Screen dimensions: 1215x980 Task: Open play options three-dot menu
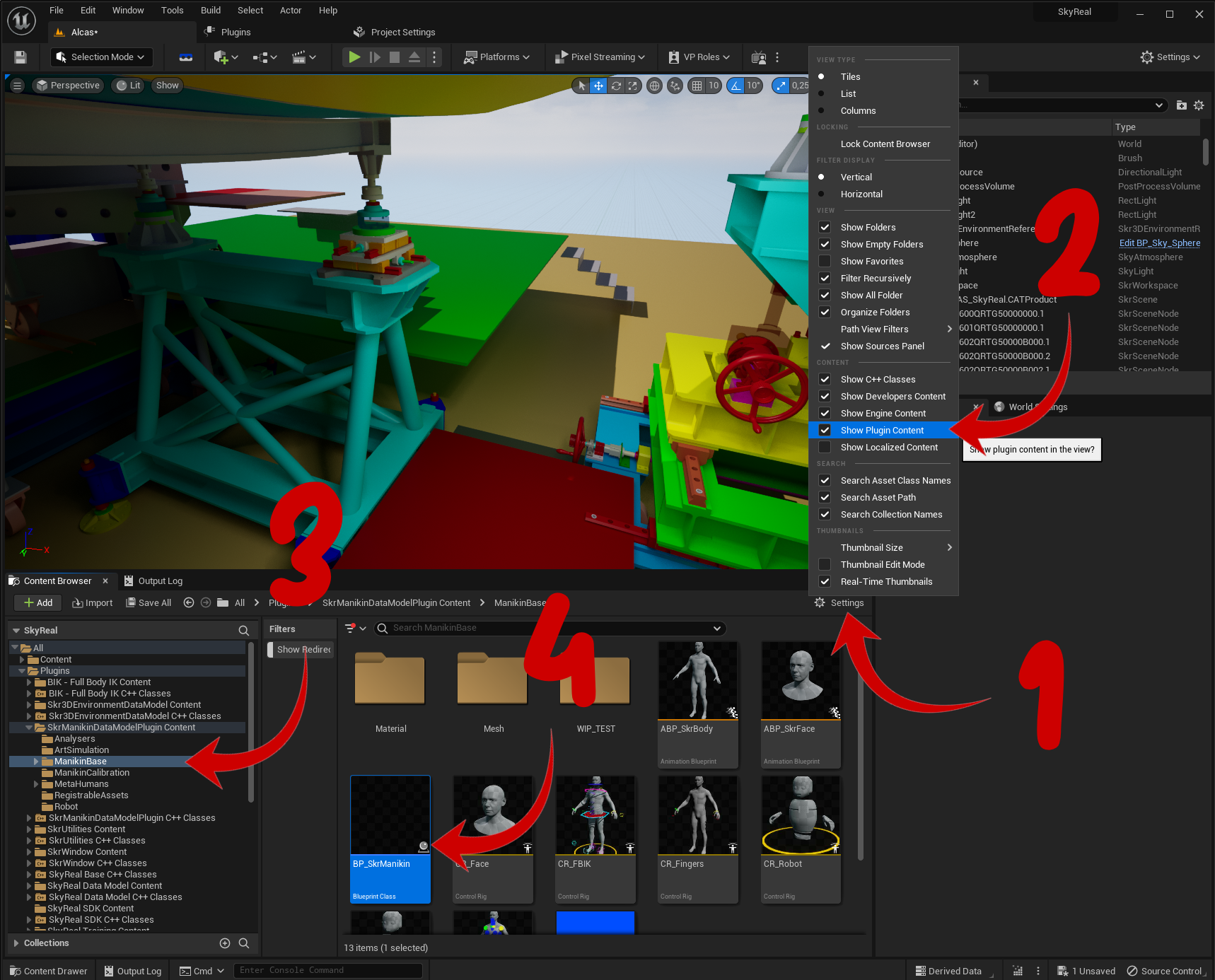coord(434,57)
